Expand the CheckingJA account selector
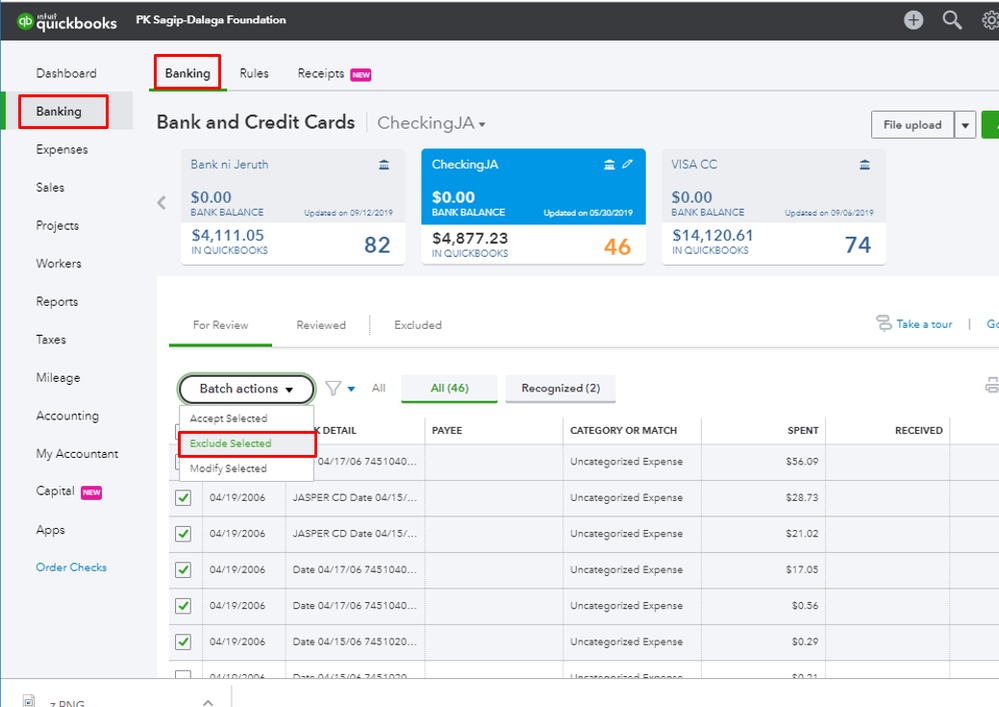Viewport: 999px width, 707px height. [x=431, y=123]
